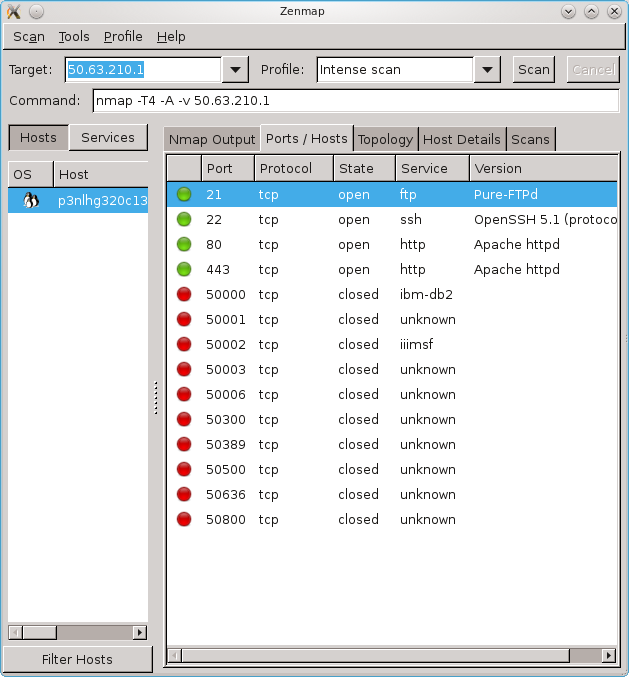Click the red closed icon for port 50006
Viewport: 629px width, 677px height.
[x=184, y=394]
